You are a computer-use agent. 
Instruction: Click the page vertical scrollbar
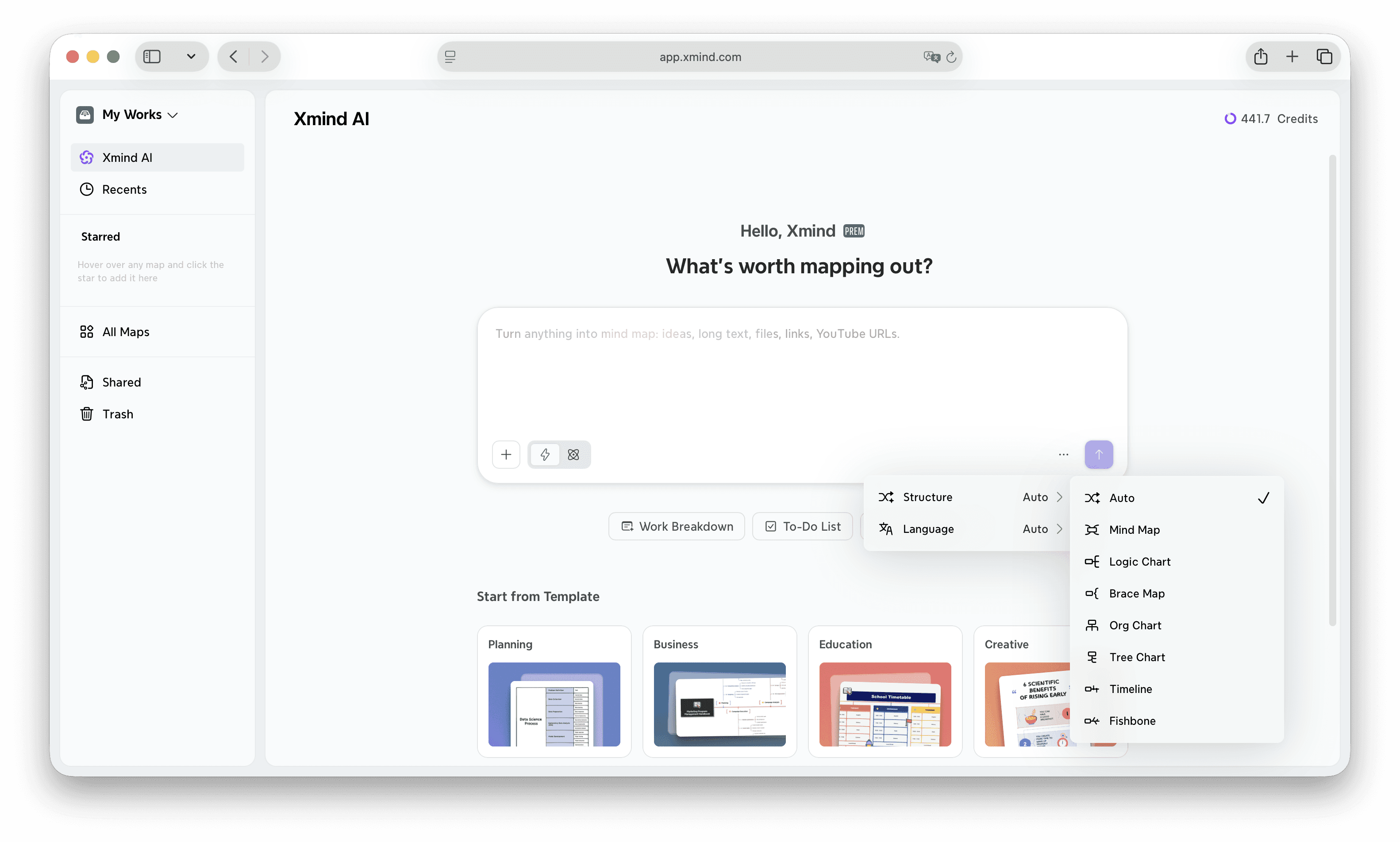1332,390
